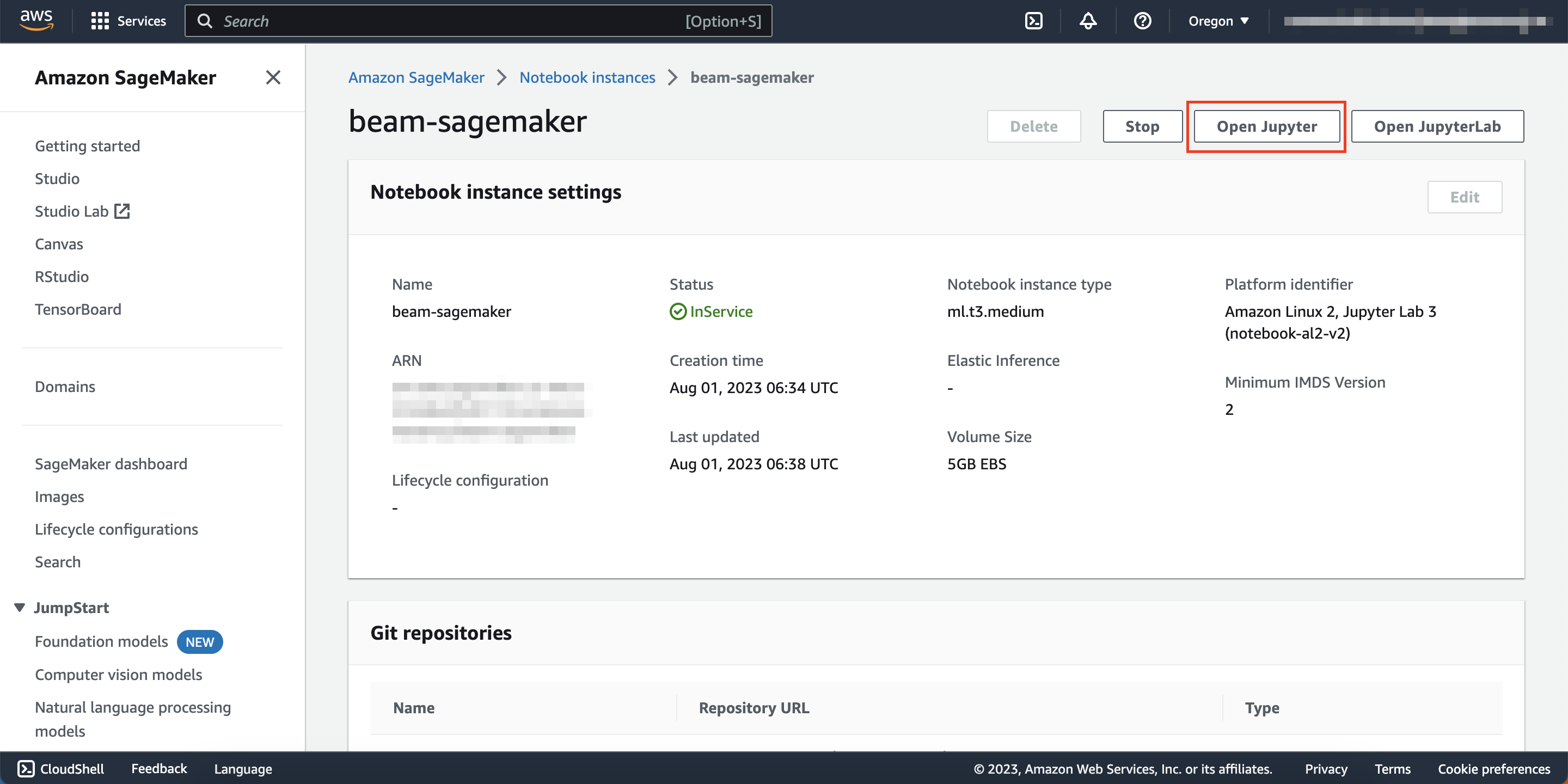Image resolution: width=1568 pixels, height=784 pixels.
Task: Open the Language selector in footer
Action: click(x=243, y=769)
